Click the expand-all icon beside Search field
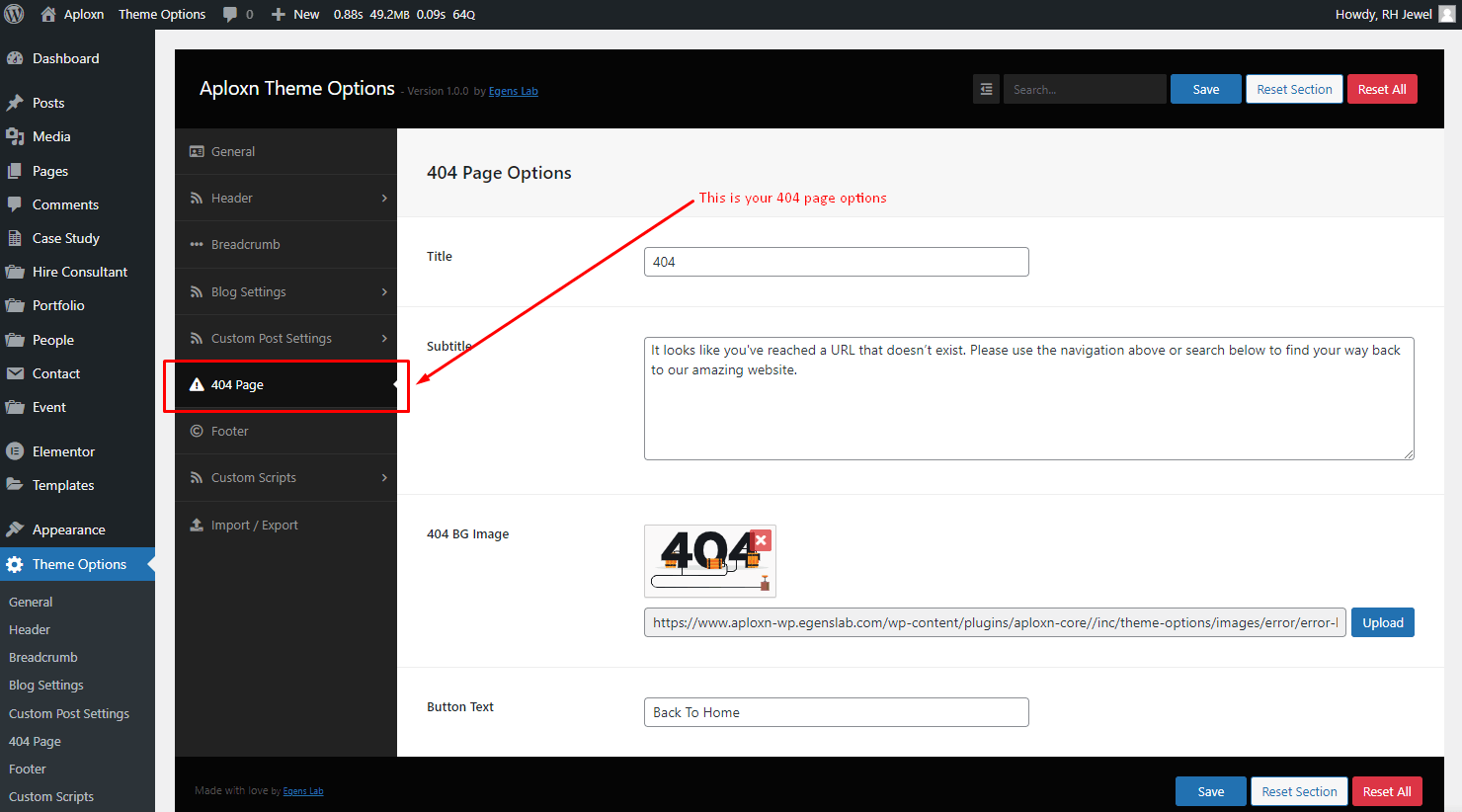The image size is (1462, 812). coord(986,89)
